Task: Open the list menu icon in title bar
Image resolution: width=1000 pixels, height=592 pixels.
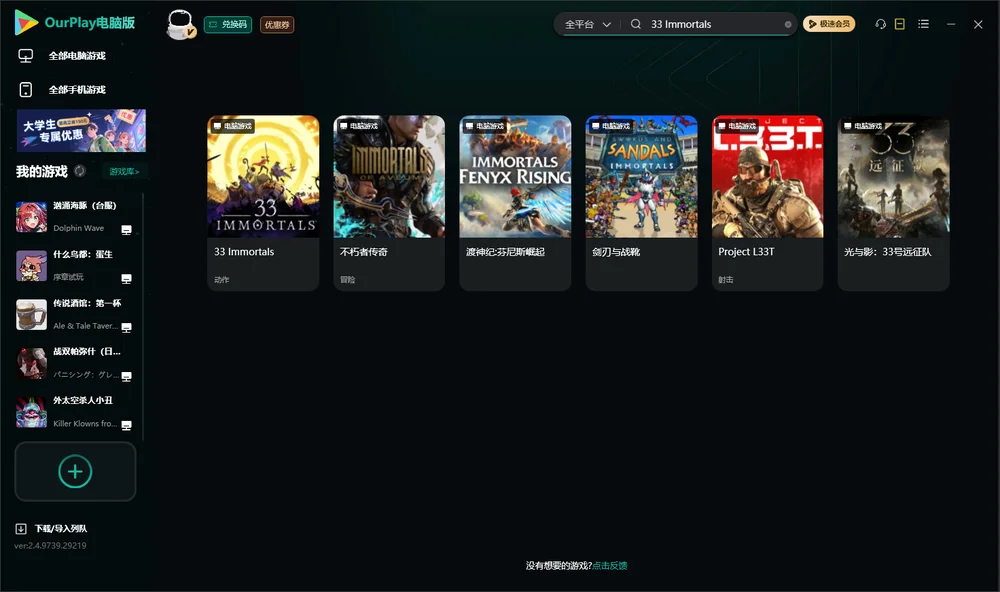Action: click(923, 24)
